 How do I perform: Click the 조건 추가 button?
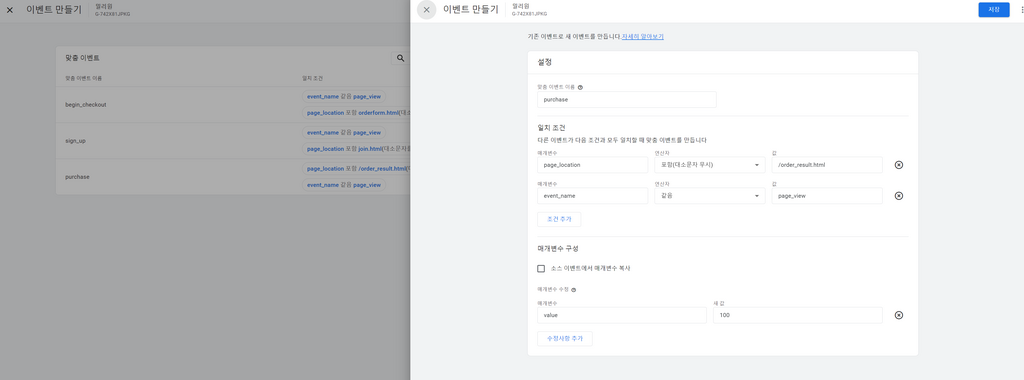tap(559, 219)
